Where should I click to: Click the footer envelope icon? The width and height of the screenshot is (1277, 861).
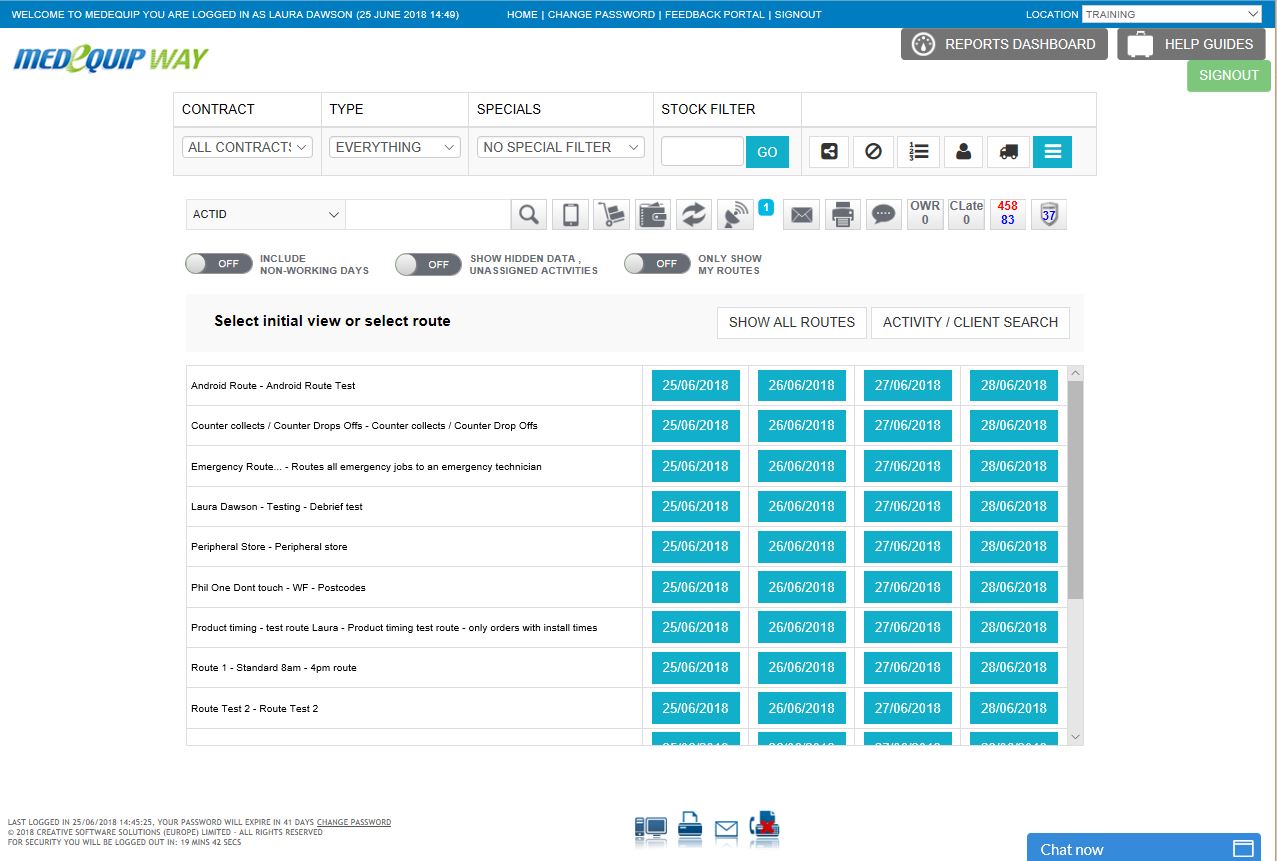coord(726,829)
